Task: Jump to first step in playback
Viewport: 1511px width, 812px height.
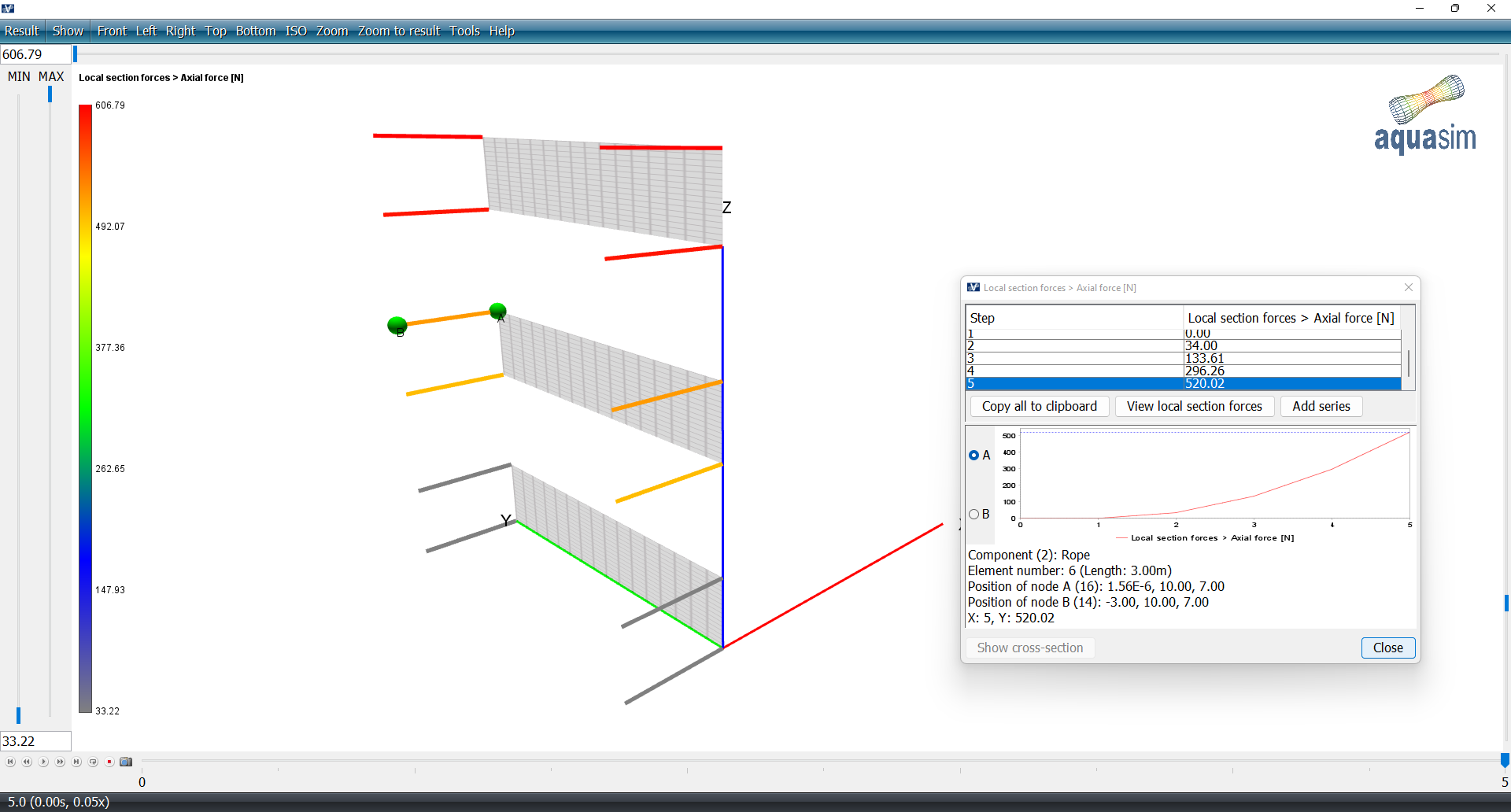Action: point(10,762)
